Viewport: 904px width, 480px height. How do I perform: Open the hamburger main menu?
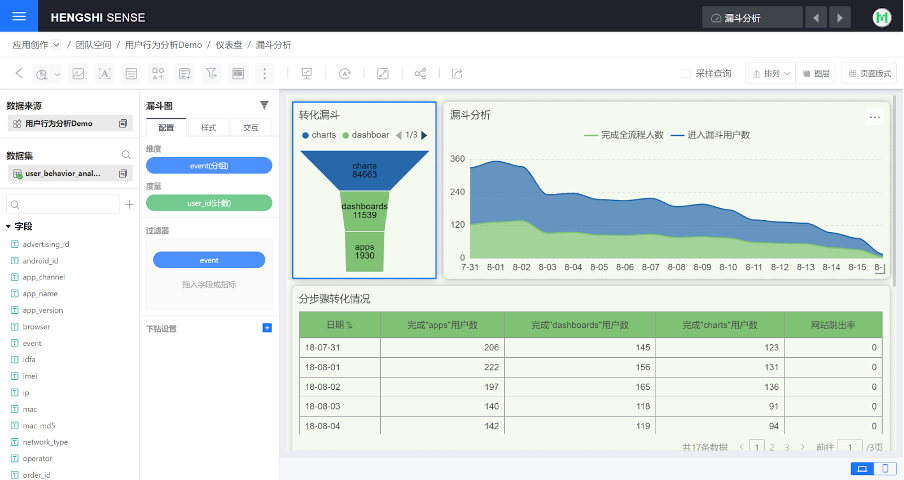click(19, 17)
